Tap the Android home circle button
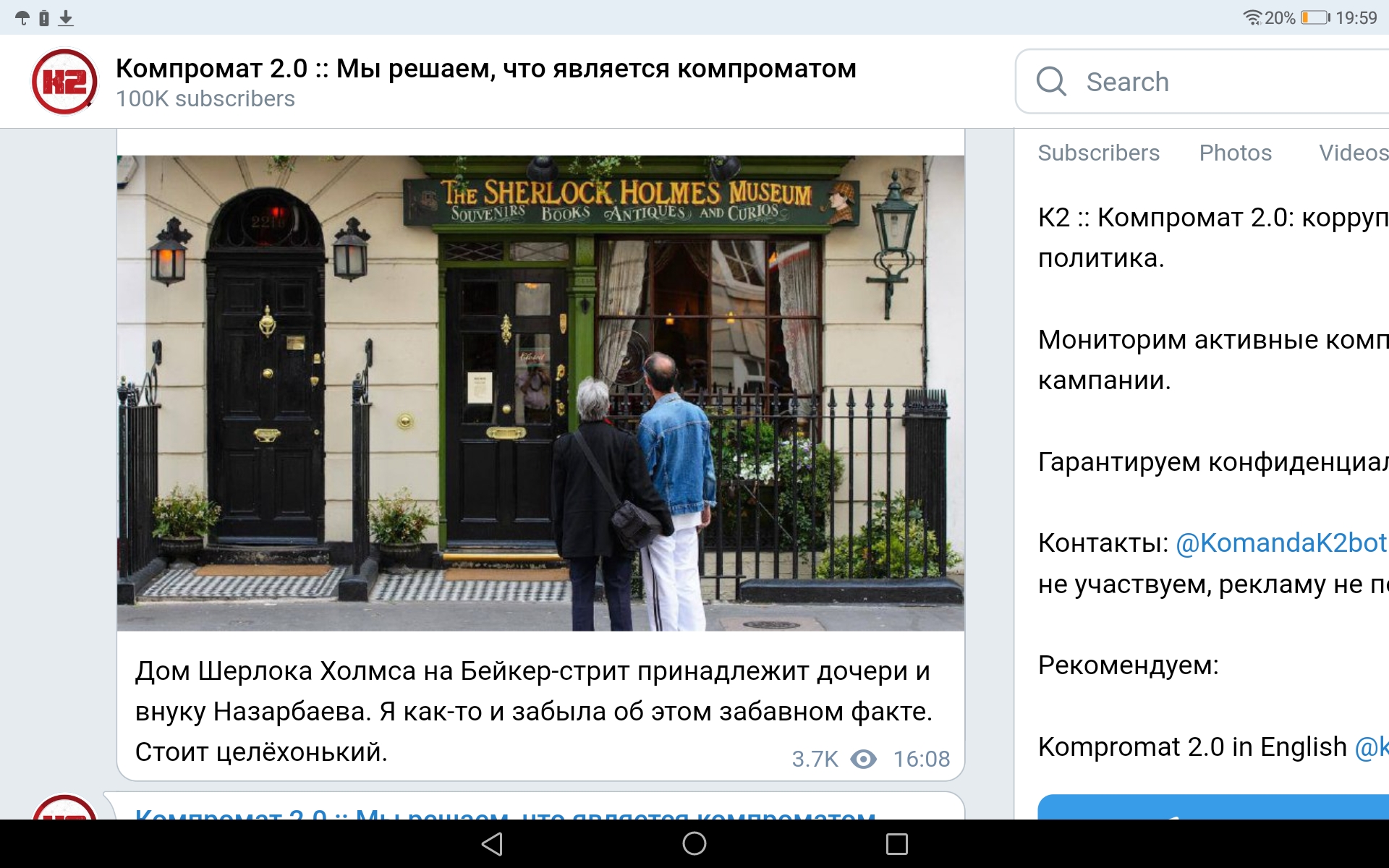1389x868 pixels. pos(694,843)
